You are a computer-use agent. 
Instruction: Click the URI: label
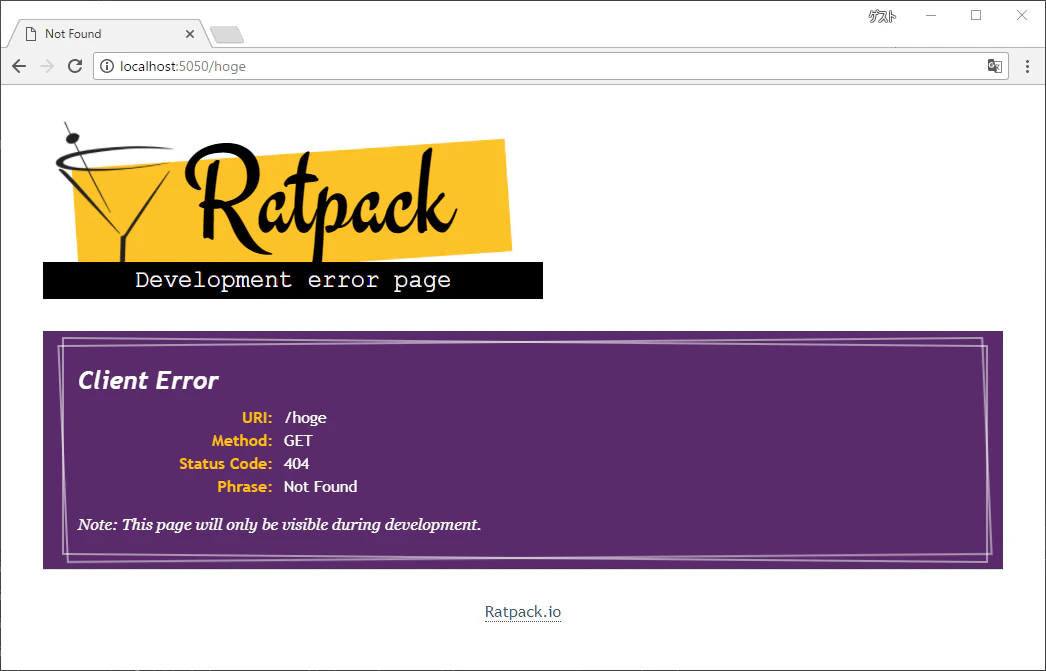257,418
